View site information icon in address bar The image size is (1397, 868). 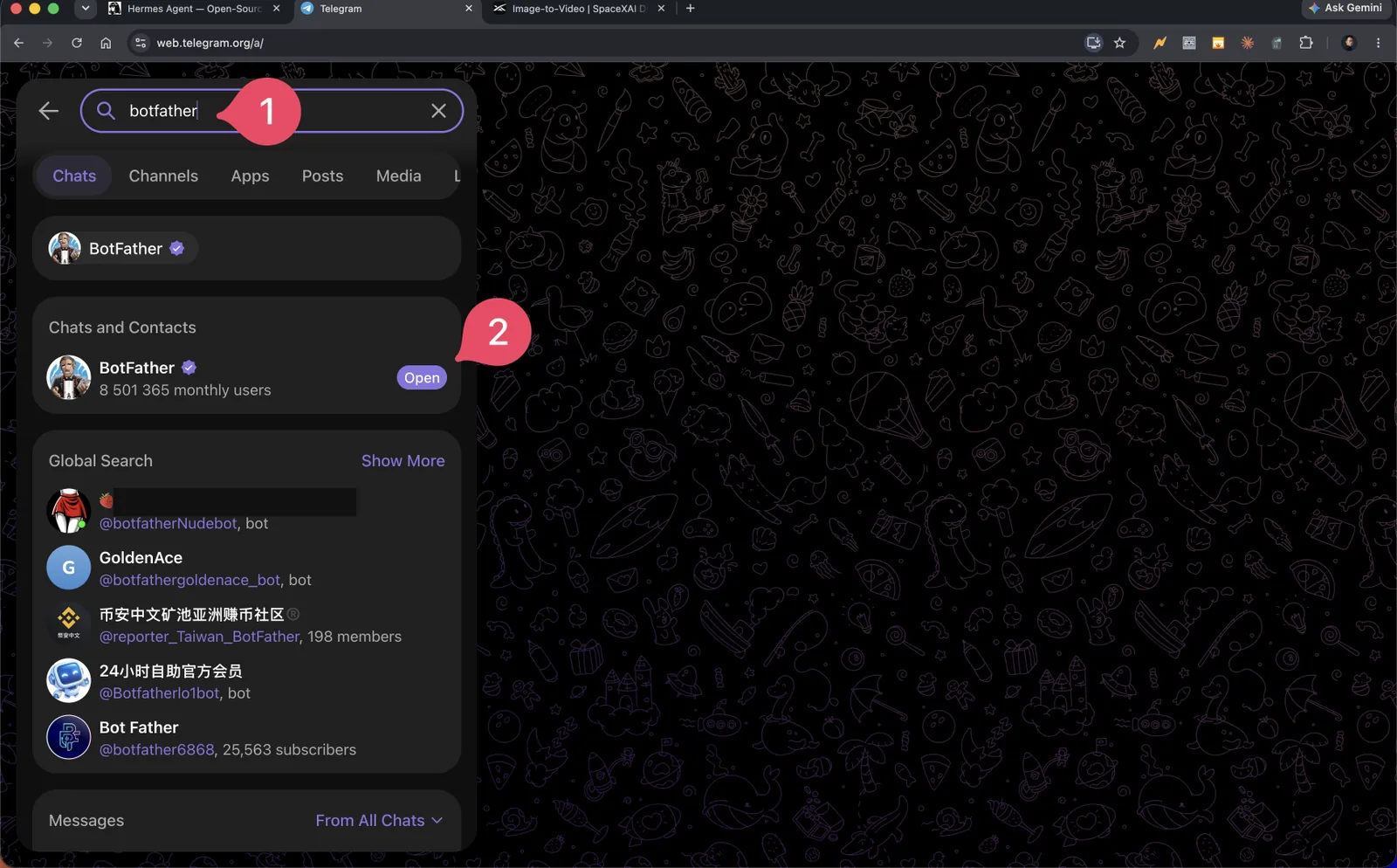click(141, 43)
